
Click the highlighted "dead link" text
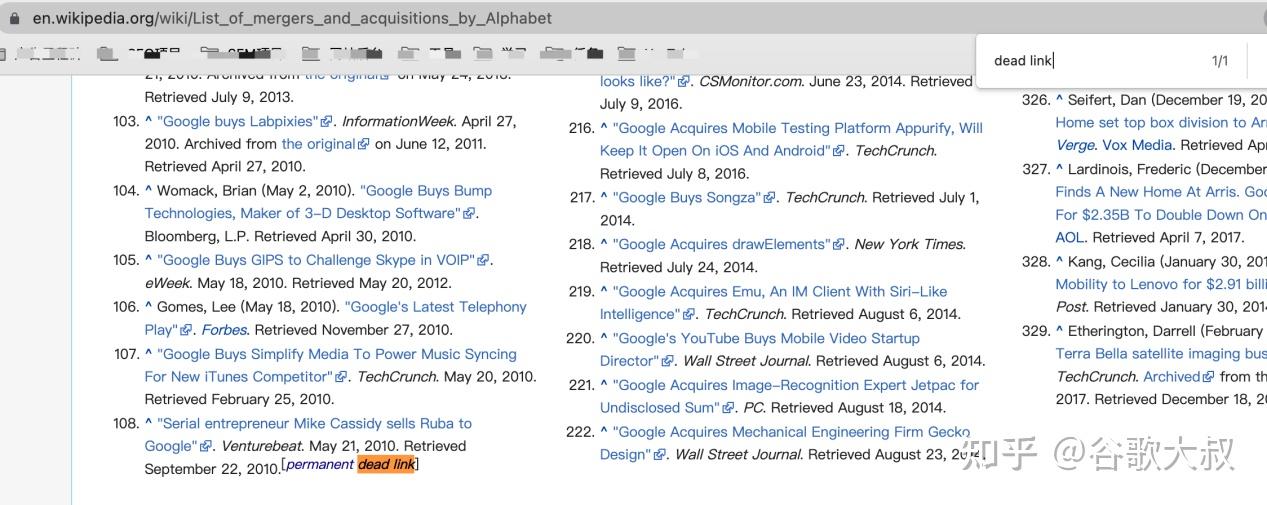tap(386, 464)
